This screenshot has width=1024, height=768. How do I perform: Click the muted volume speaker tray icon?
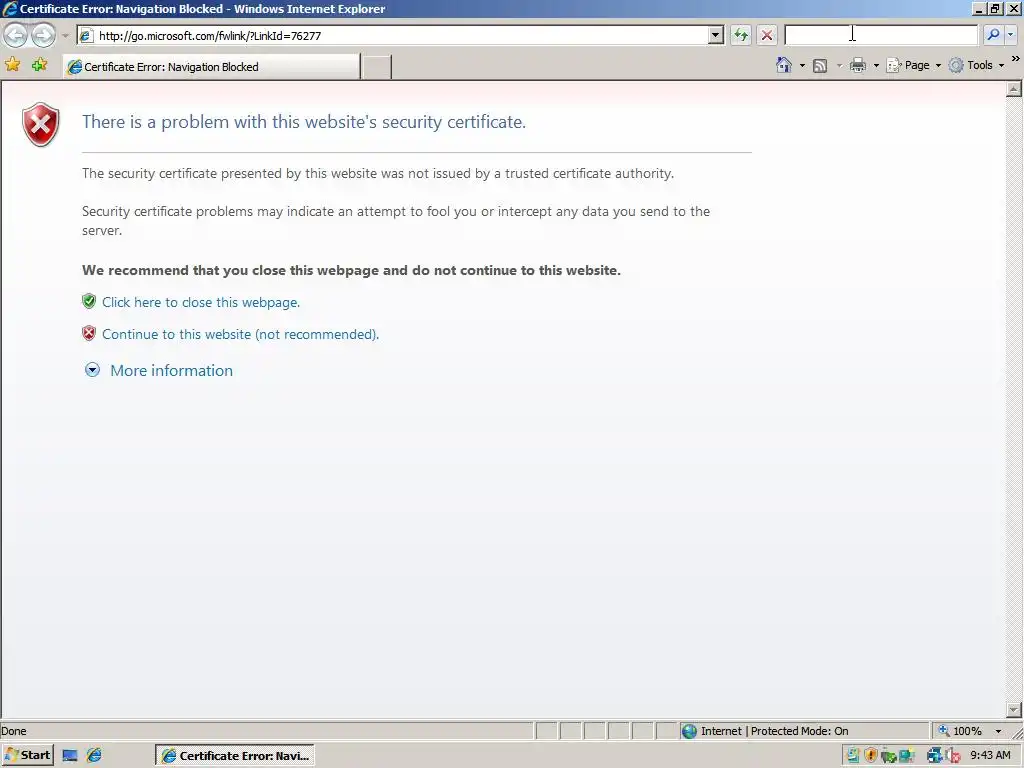click(954, 756)
